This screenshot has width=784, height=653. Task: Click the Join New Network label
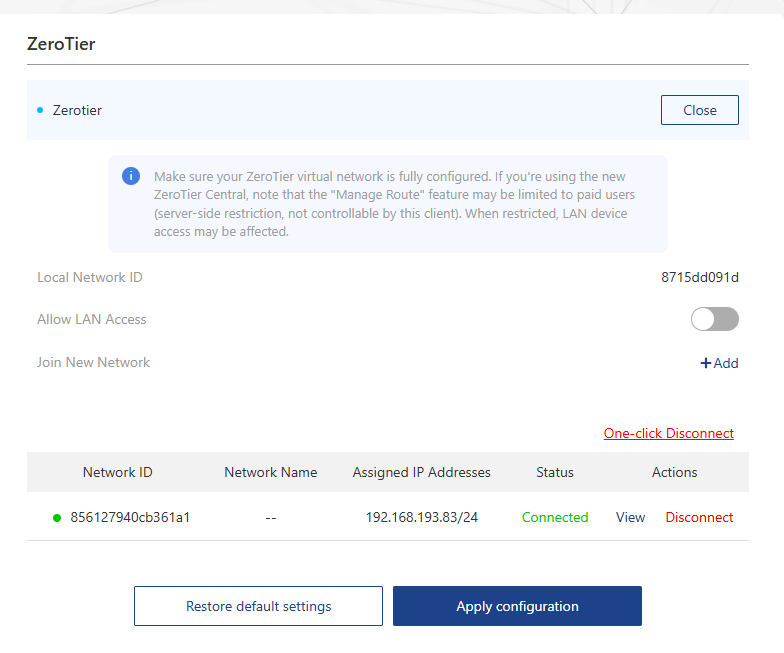coord(94,362)
